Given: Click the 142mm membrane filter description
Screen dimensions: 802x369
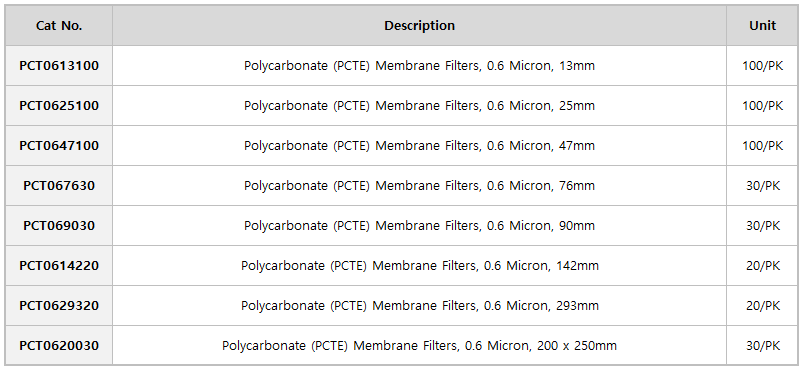Looking at the screenshot, I should 419,266.
